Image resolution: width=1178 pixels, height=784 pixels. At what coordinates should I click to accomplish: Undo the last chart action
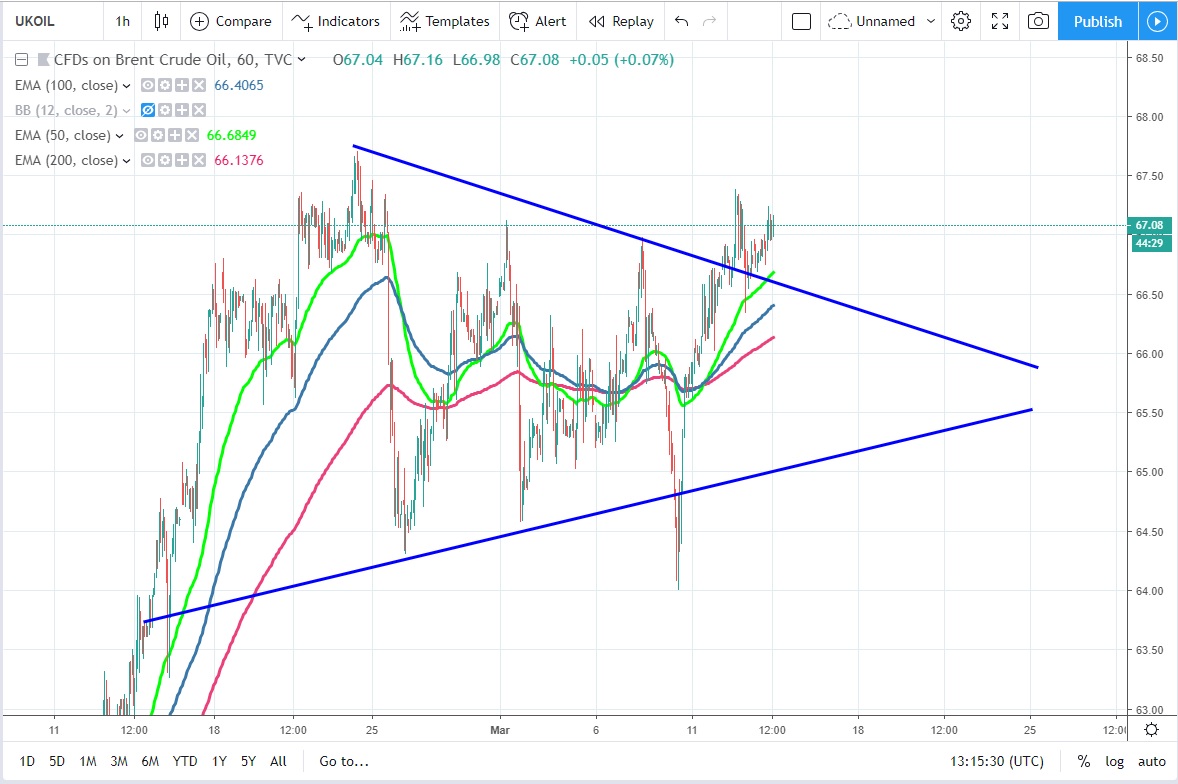(x=681, y=21)
